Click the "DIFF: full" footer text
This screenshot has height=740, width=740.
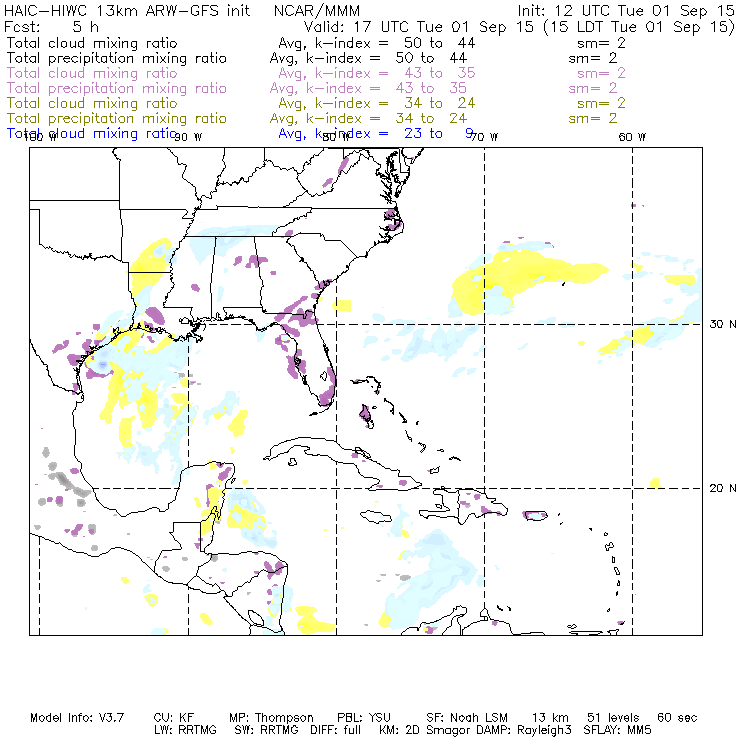click(x=336, y=730)
